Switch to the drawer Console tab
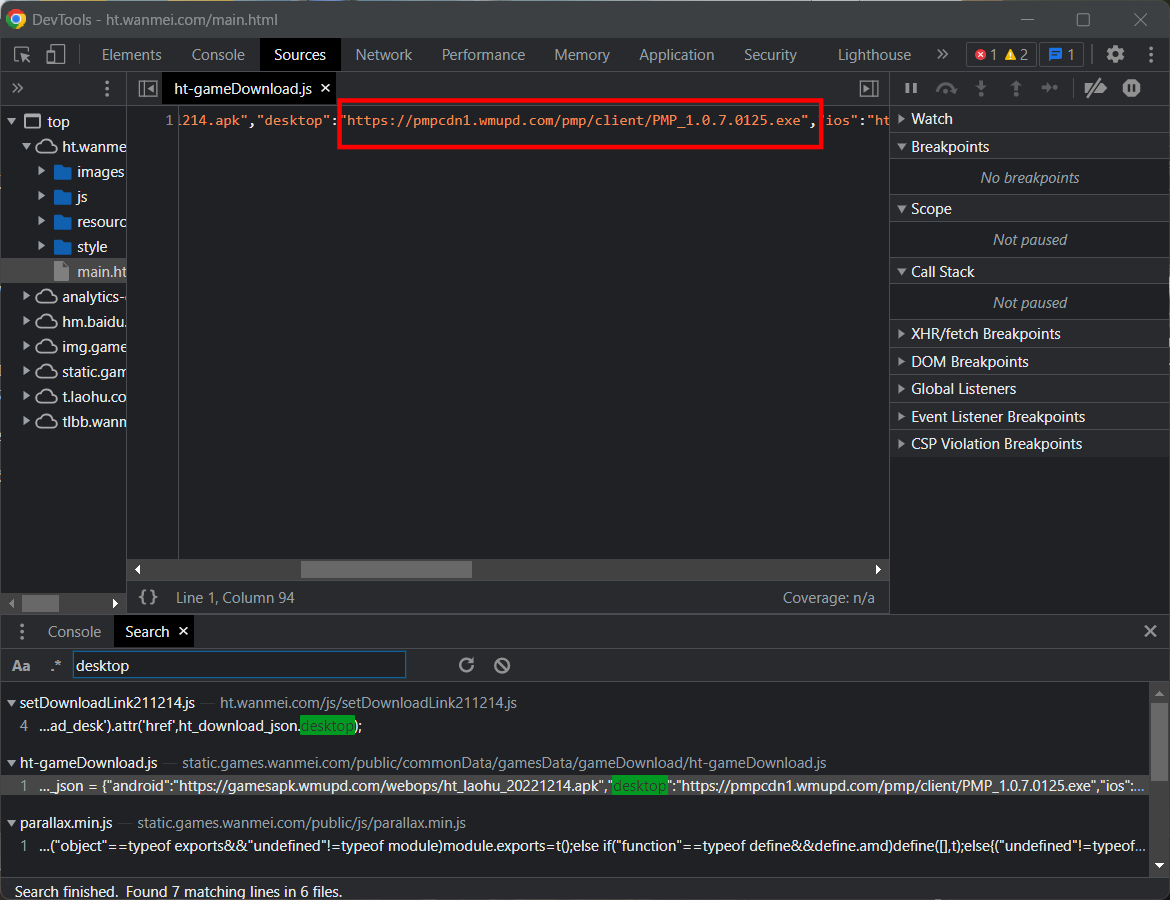1170x900 pixels. coord(74,631)
